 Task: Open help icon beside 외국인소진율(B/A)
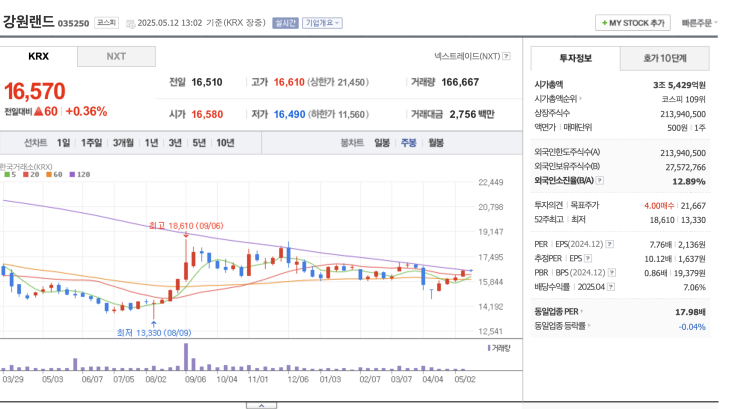[599, 181]
